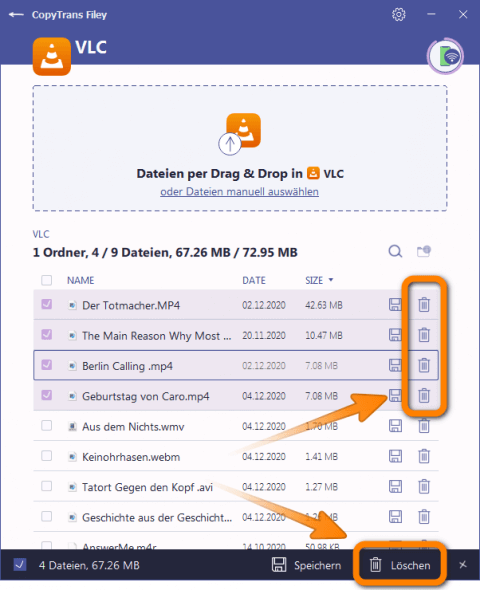Go back using the arrow beside CopyTrans Filey
480x590 pixels.
(16, 15)
